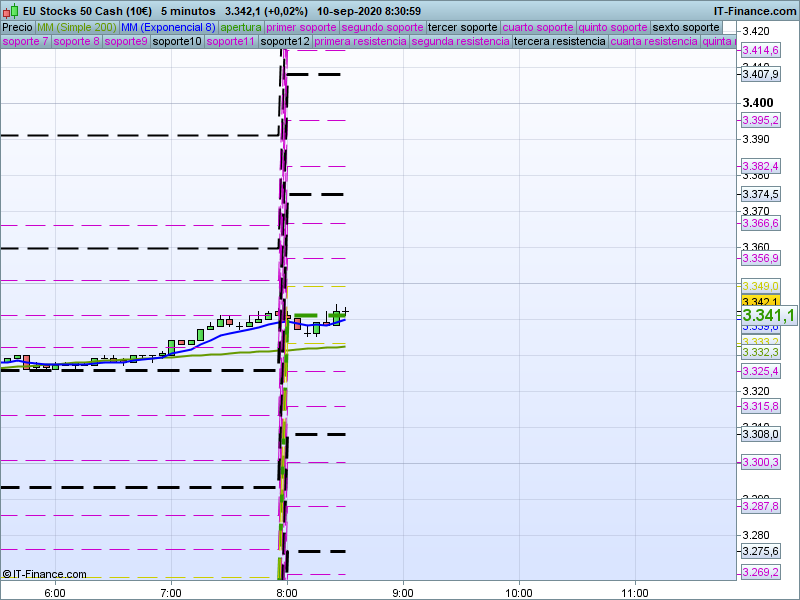Select the segundo soporte label
The image size is (800, 600).
(383, 27)
